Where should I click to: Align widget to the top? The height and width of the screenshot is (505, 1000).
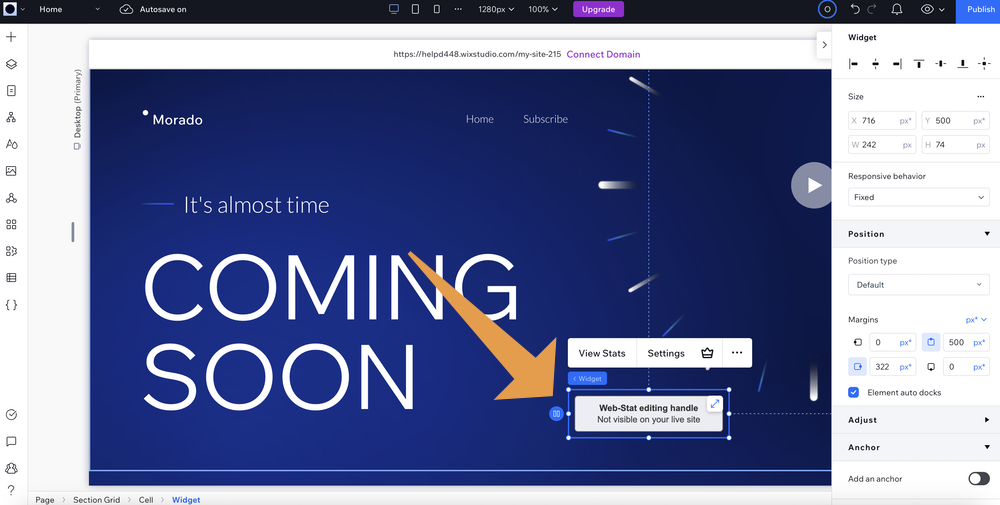[x=919, y=64]
